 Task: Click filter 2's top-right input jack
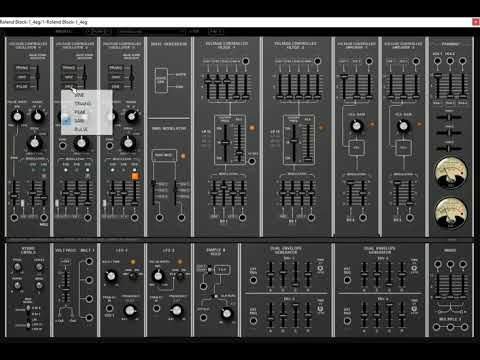tap(318, 61)
